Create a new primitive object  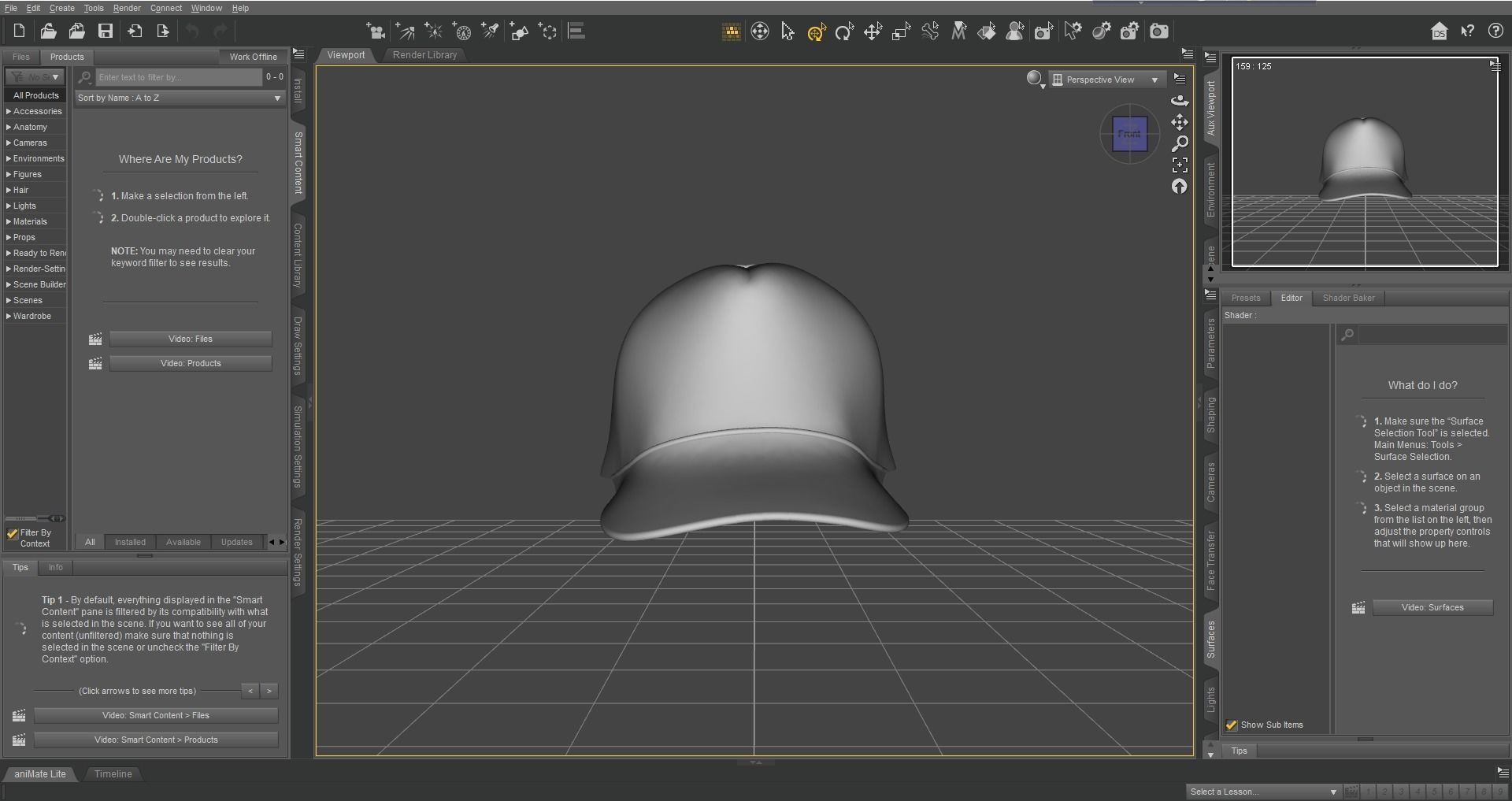coord(519,32)
